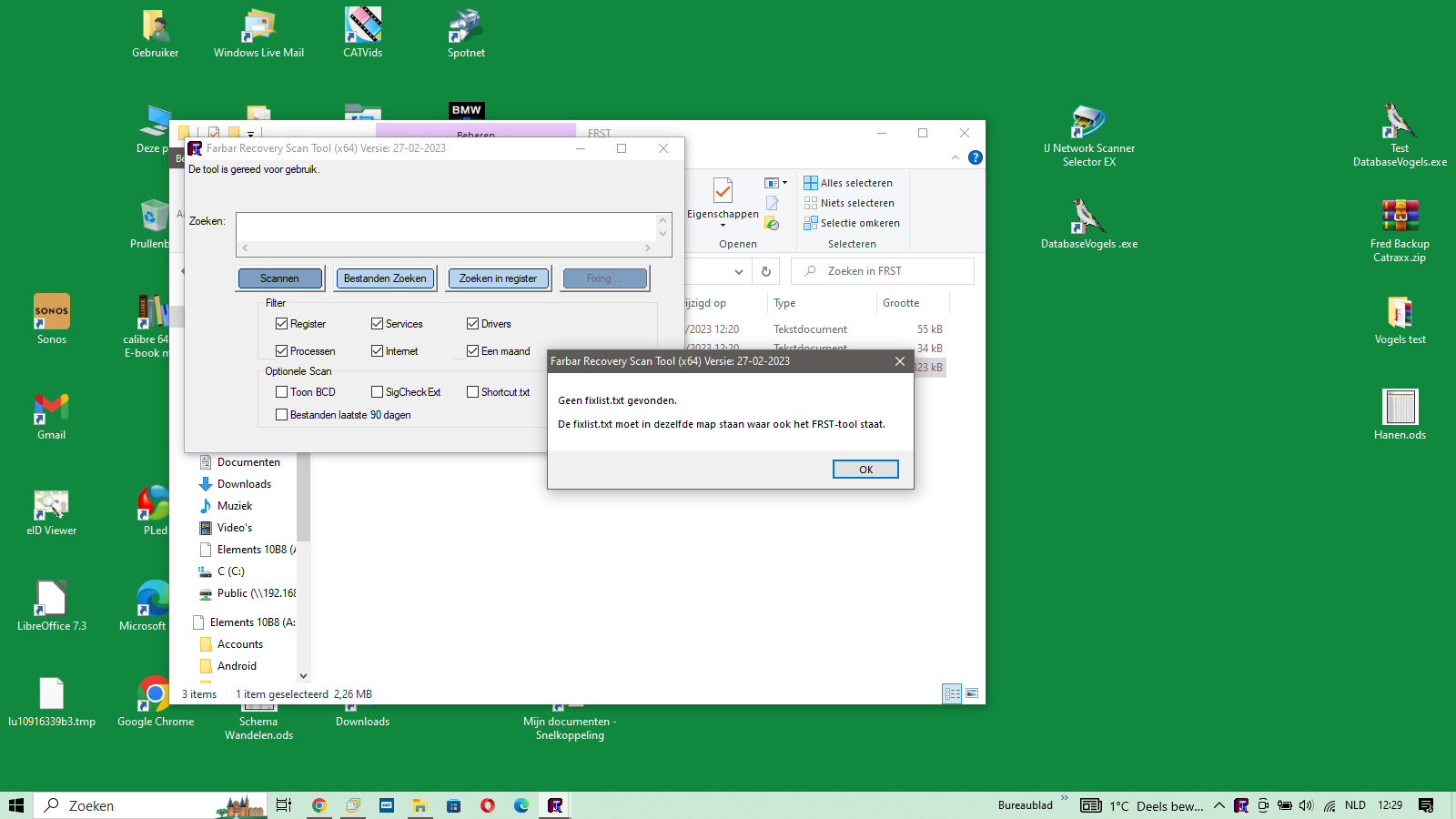Switch Explorer to large icons view
Image resolution: width=1456 pixels, height=819 pixels.
click(972, 693)
